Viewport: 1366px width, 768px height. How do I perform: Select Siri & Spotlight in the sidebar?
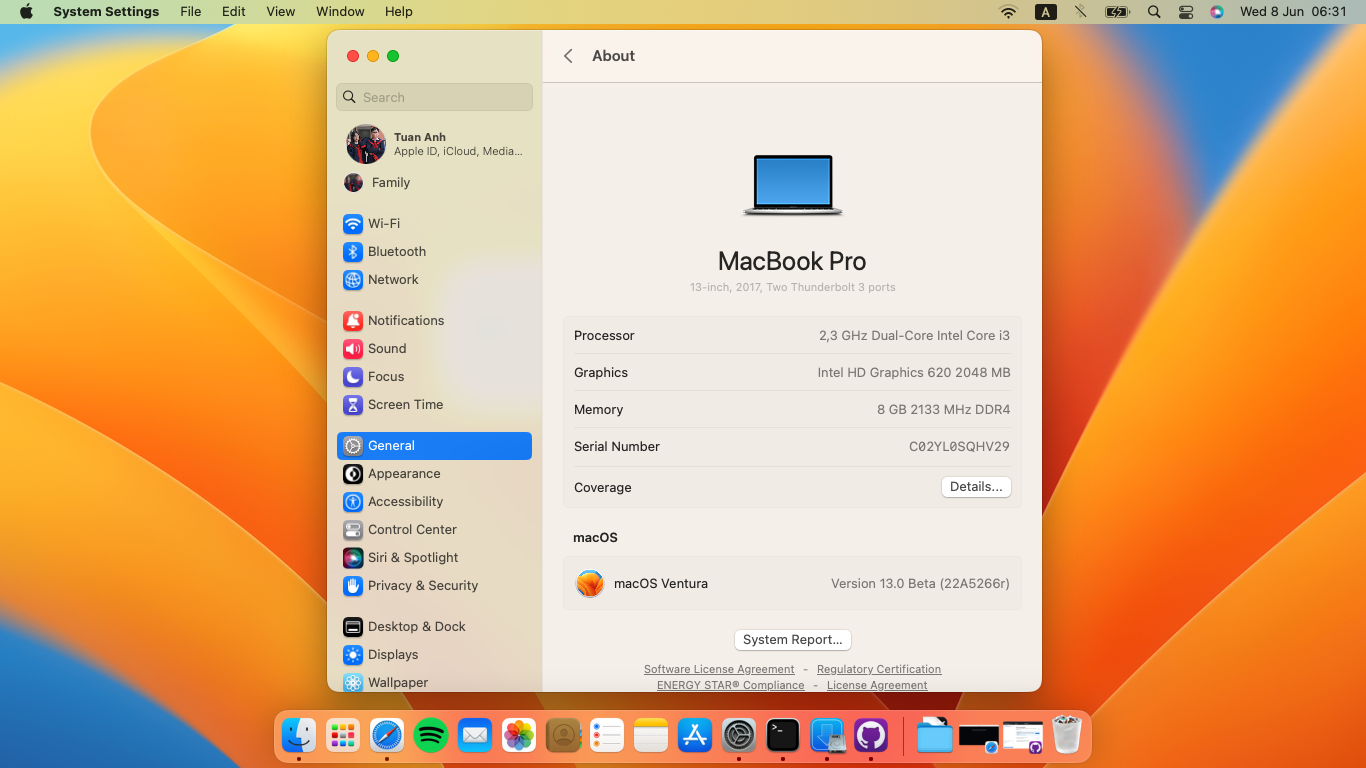coord(434,558)
